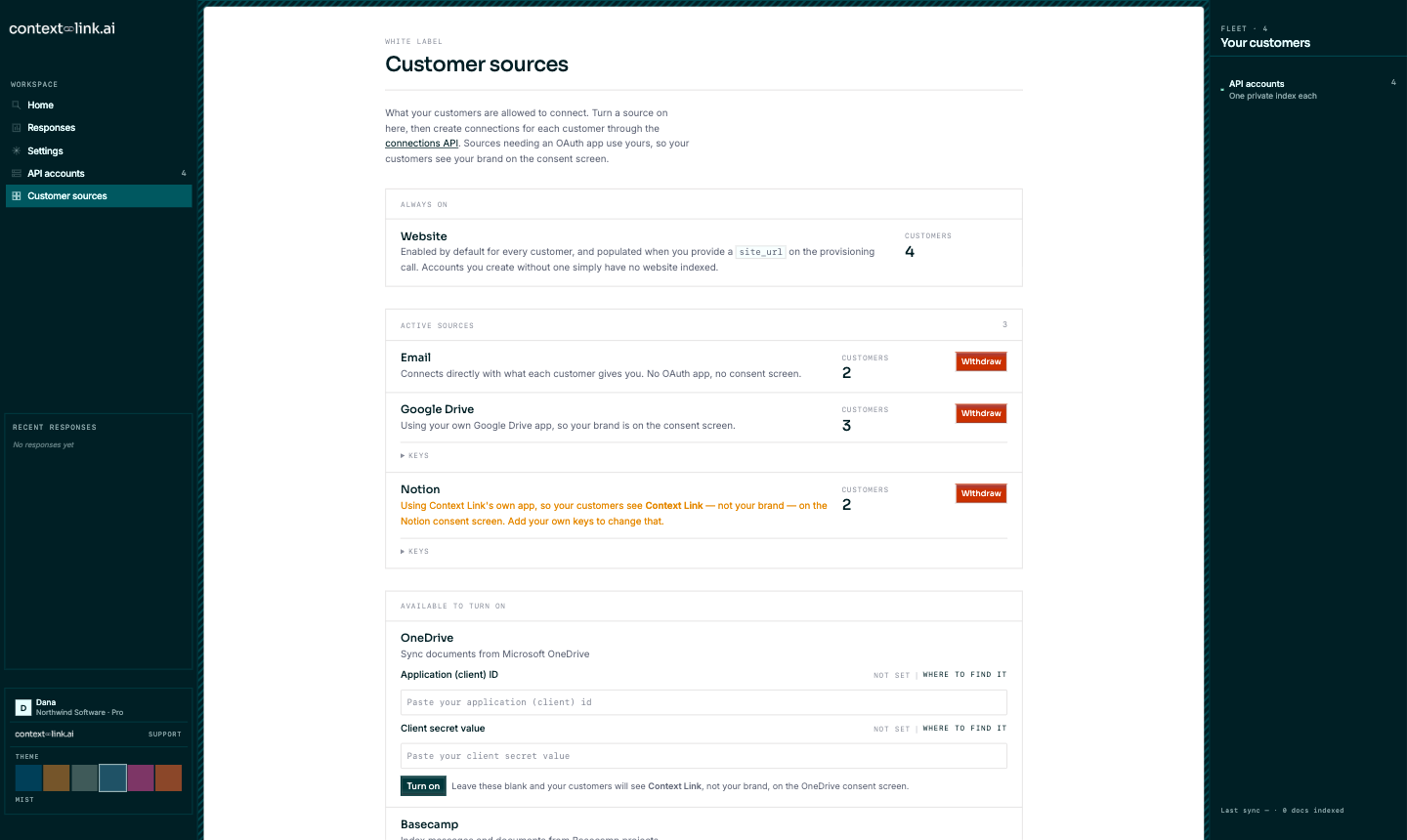Viewport: 1407px width, 840px height.
Task: Withdraw the Email source
Action: [981, 361]
